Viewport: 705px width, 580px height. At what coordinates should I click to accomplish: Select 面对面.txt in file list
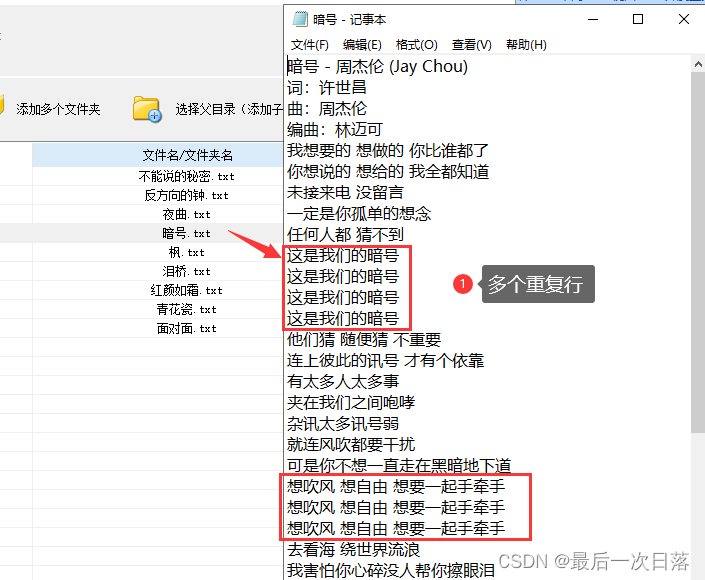187,328
